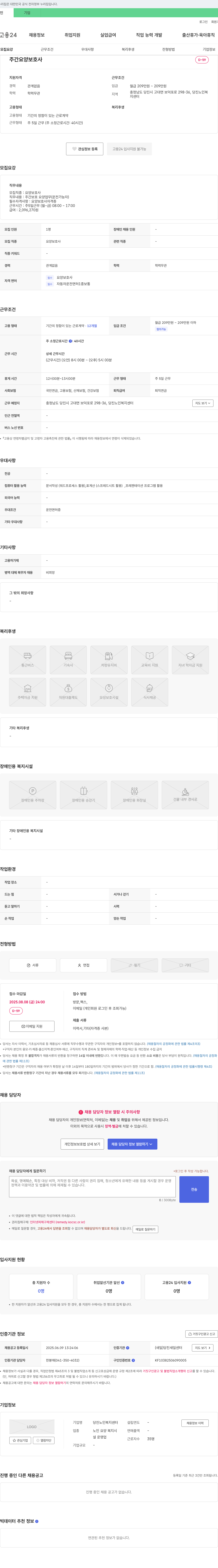Expand 지도 보기 in 인증기관 정보

[x=203, y=1348]
